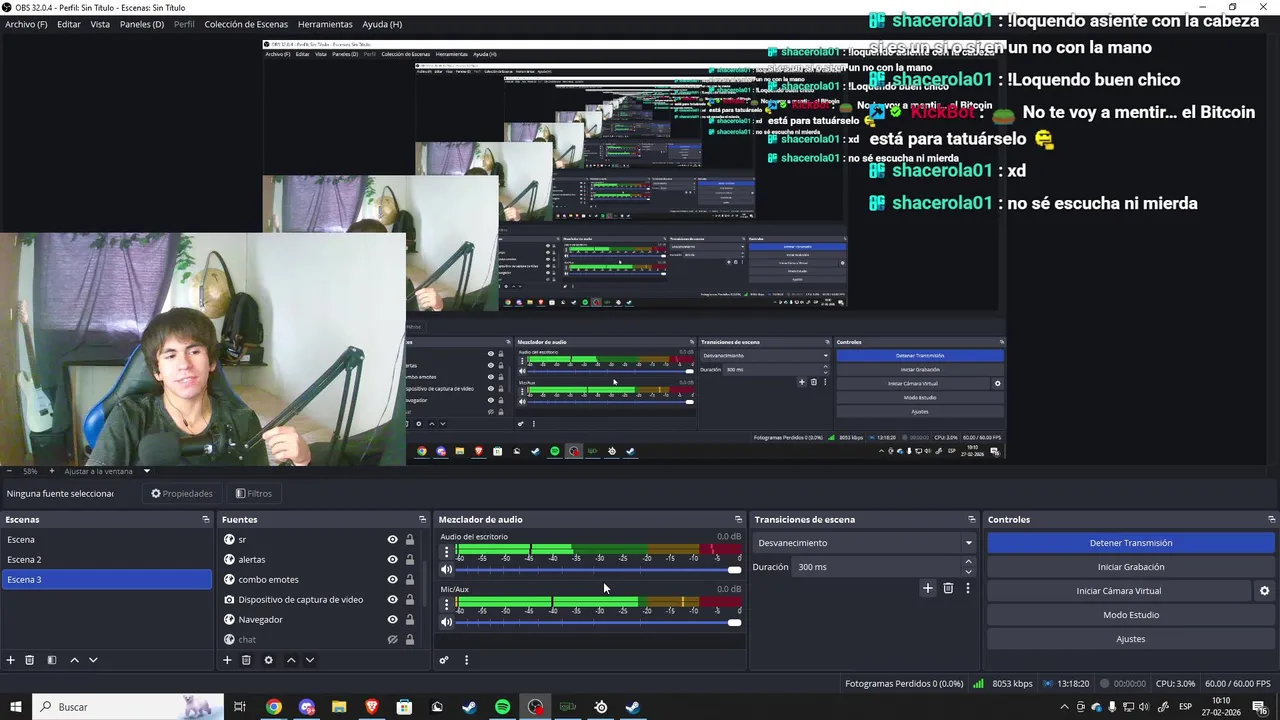The height and width of the screenshot is (720, 1280).
Task: Open audio mixer menu three-dots icon
Action: pos(466,660)
